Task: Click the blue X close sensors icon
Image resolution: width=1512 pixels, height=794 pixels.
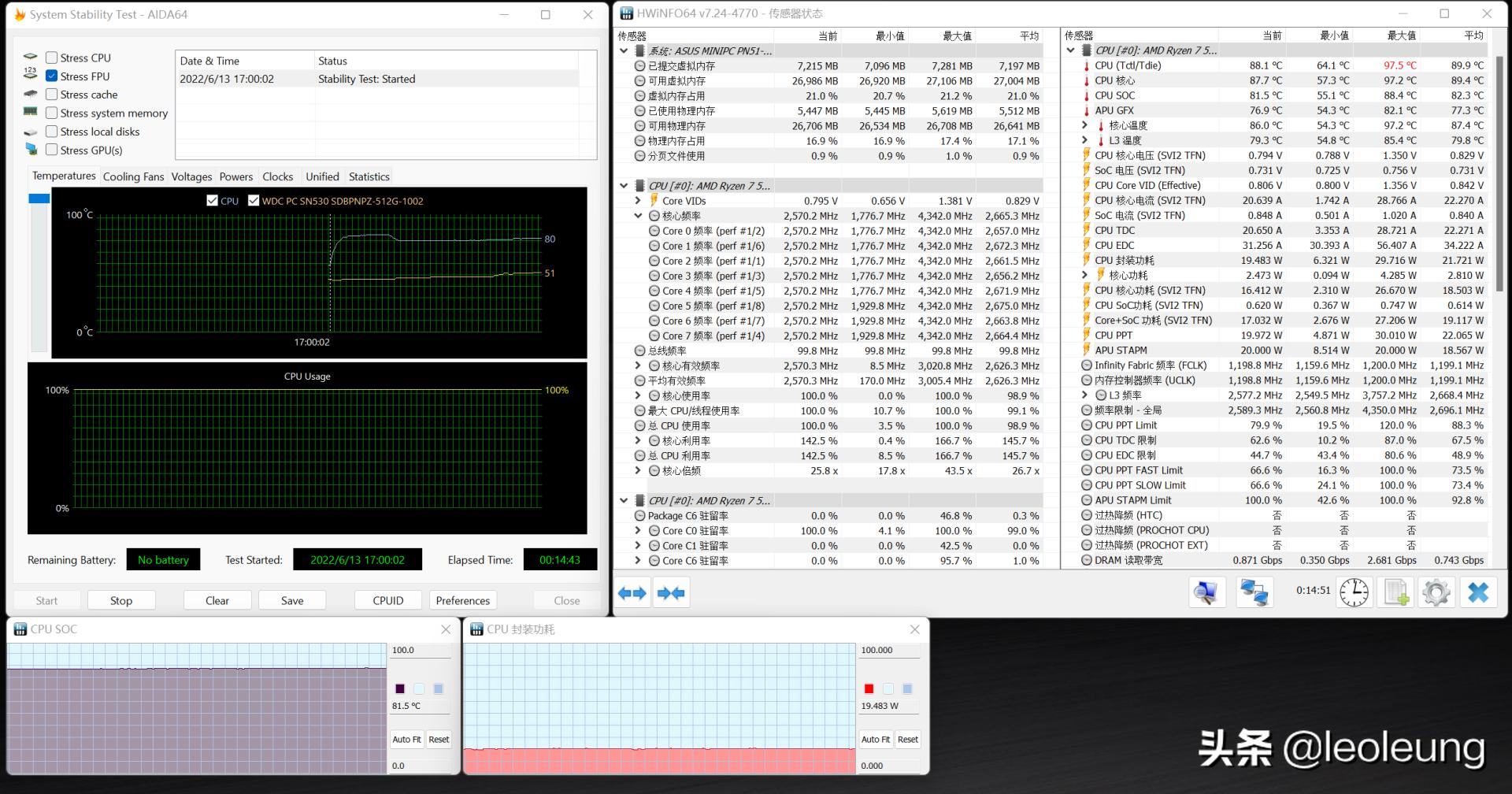Action: (x=1479, y=592)
